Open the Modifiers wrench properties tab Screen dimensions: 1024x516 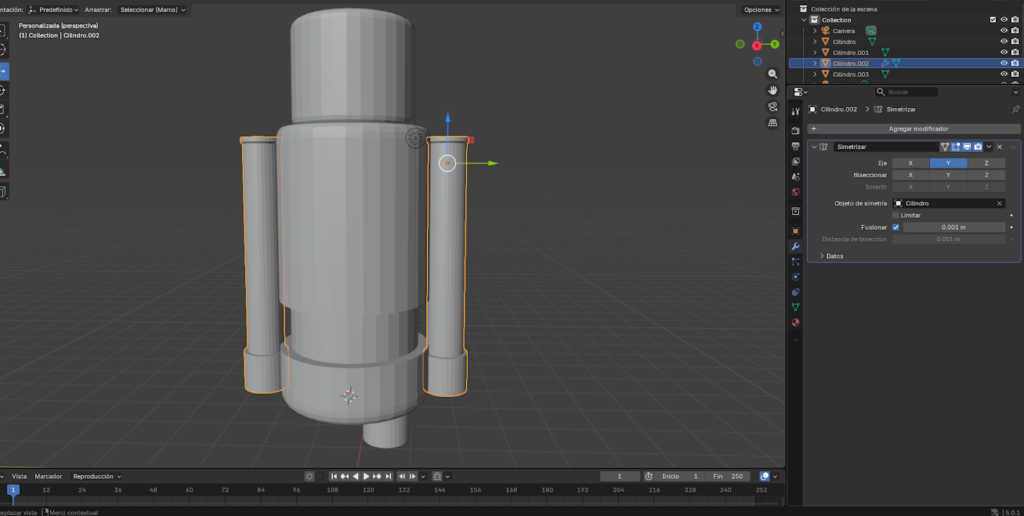click(x=796, y=245)
